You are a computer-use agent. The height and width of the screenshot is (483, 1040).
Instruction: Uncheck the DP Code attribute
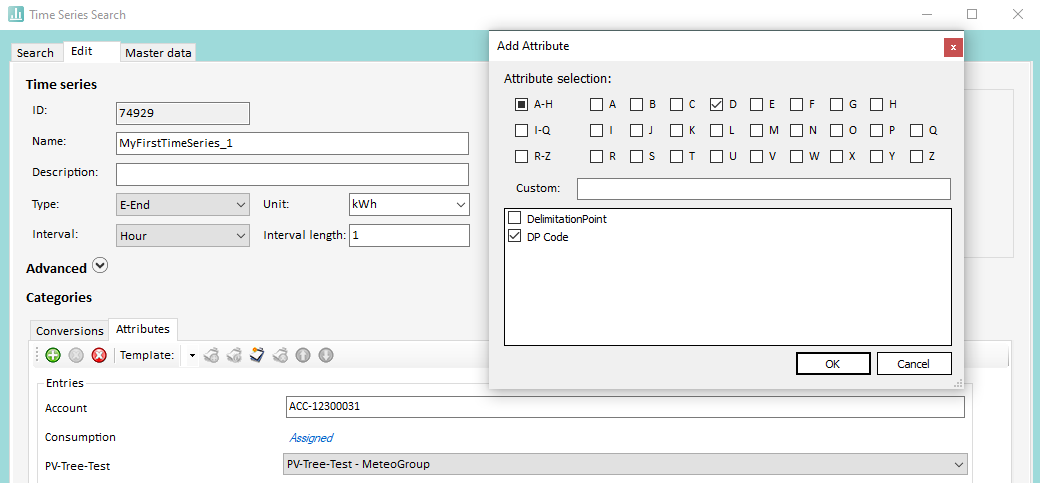[x=515, y=236]
